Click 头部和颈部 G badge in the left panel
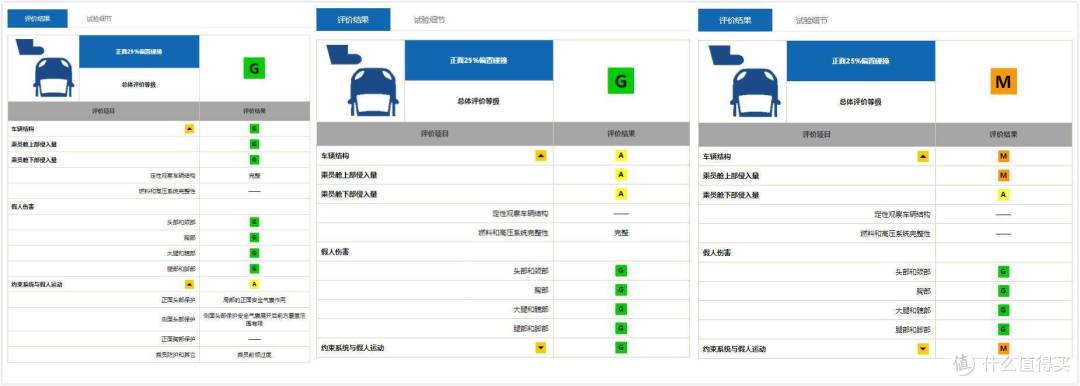Viewport: 1080px width, 386px height. 254,222
